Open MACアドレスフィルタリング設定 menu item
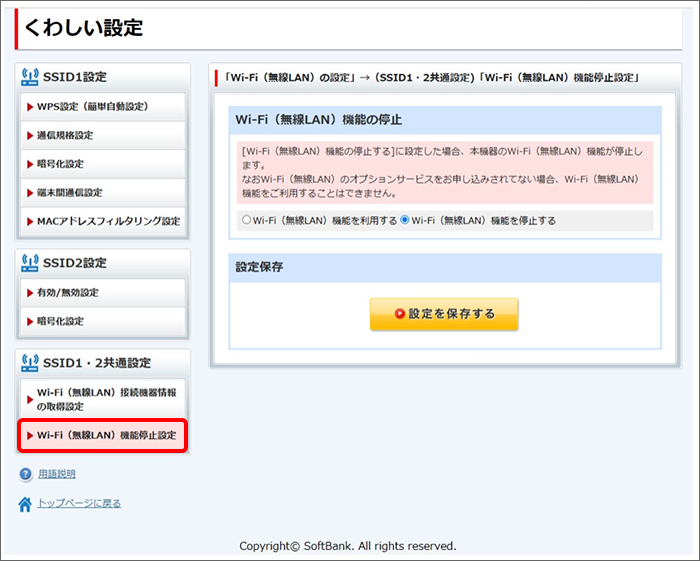Image resolution: width=700 pixels, height=561 pixels. [103, 221]
